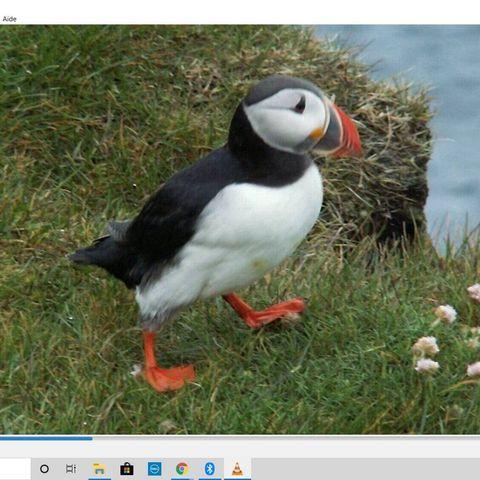Launch File Explorer from the taskbar
480x480 pixels.
tap(99, 469)
